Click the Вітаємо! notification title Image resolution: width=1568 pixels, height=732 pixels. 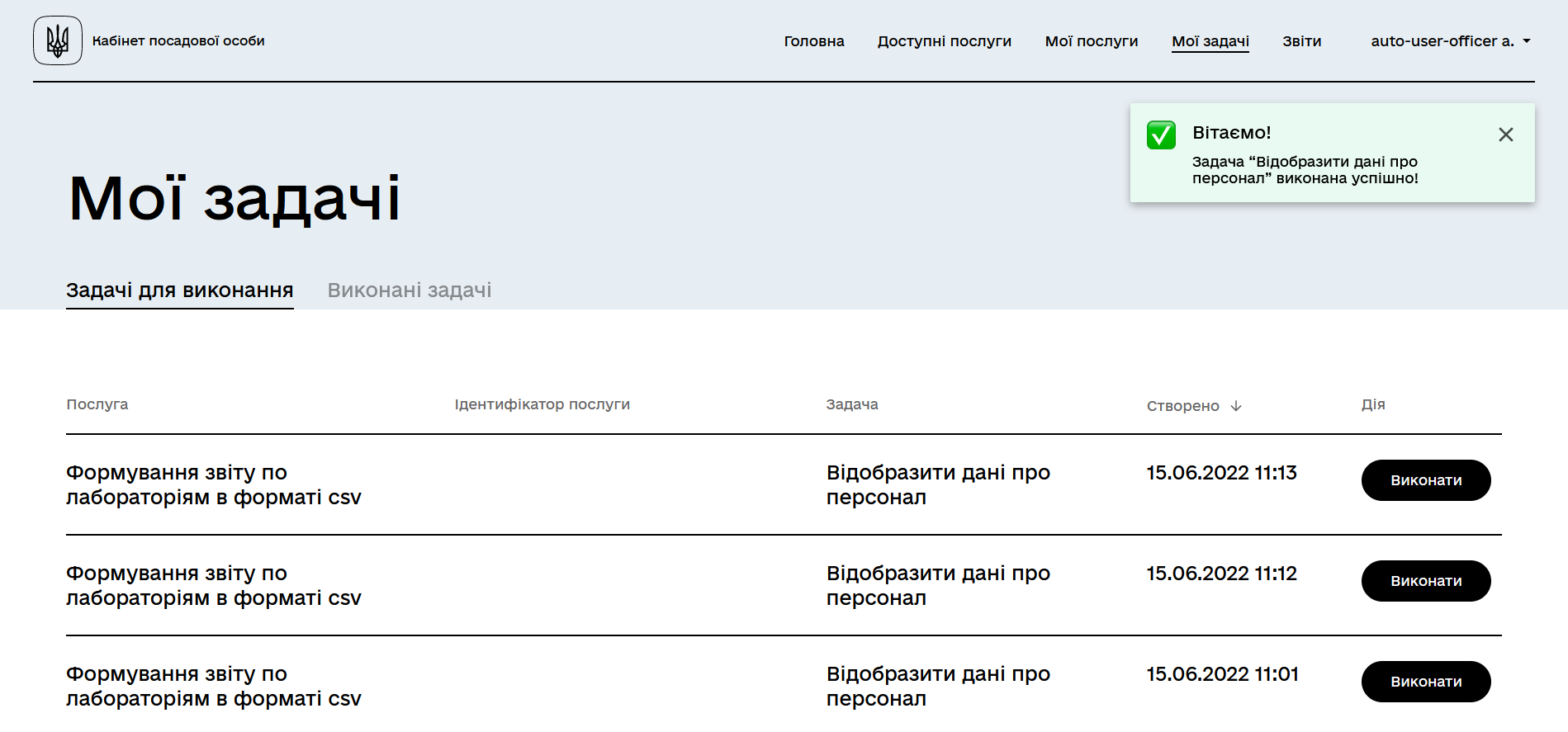point(1231,133)
